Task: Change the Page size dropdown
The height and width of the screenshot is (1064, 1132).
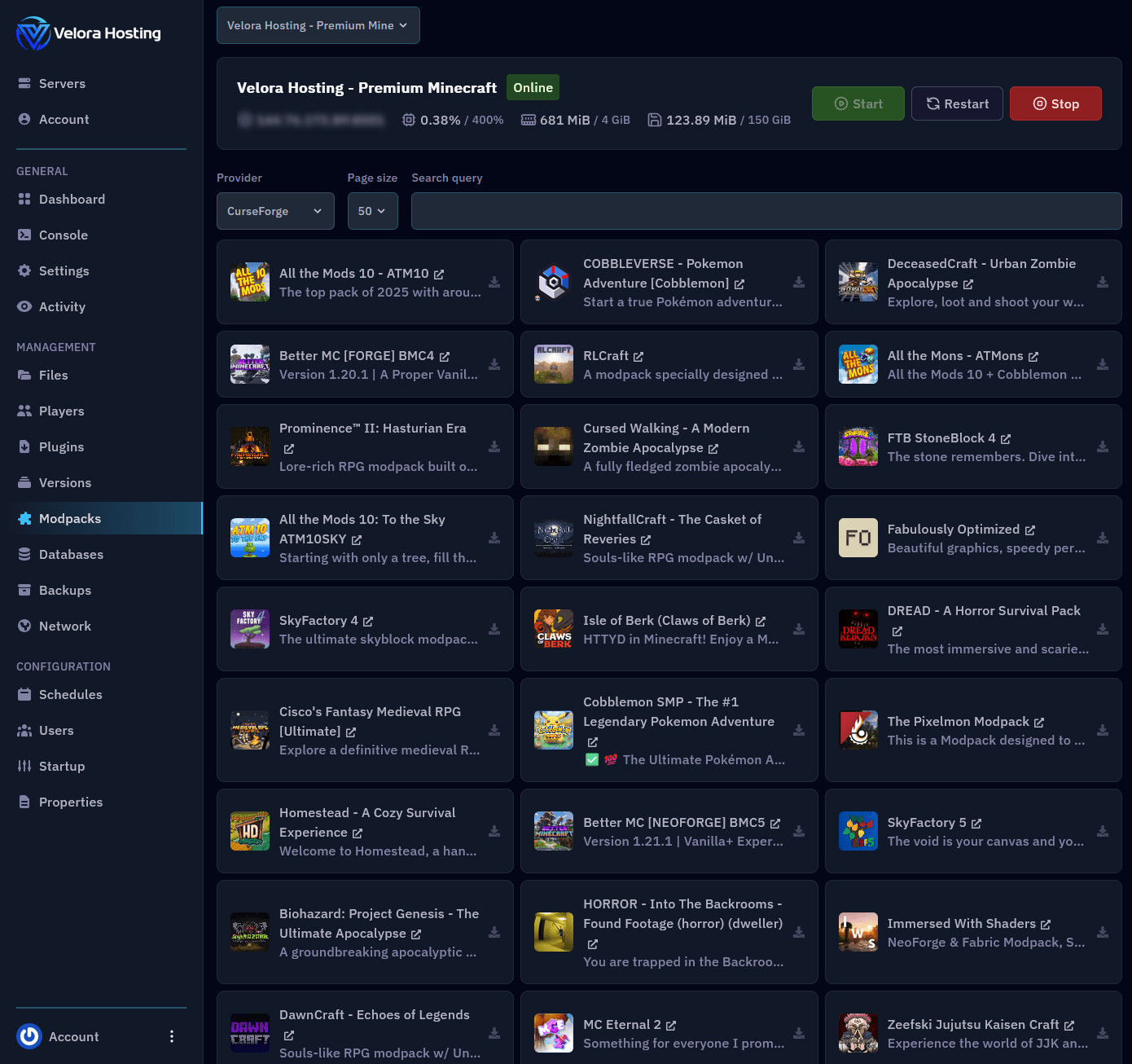Action: (x=372, y=211)
